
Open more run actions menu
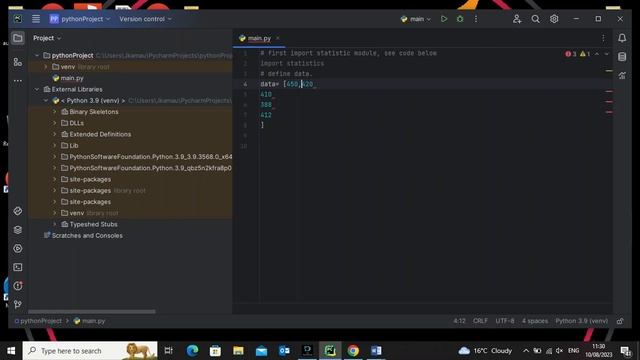pos(476,19)
